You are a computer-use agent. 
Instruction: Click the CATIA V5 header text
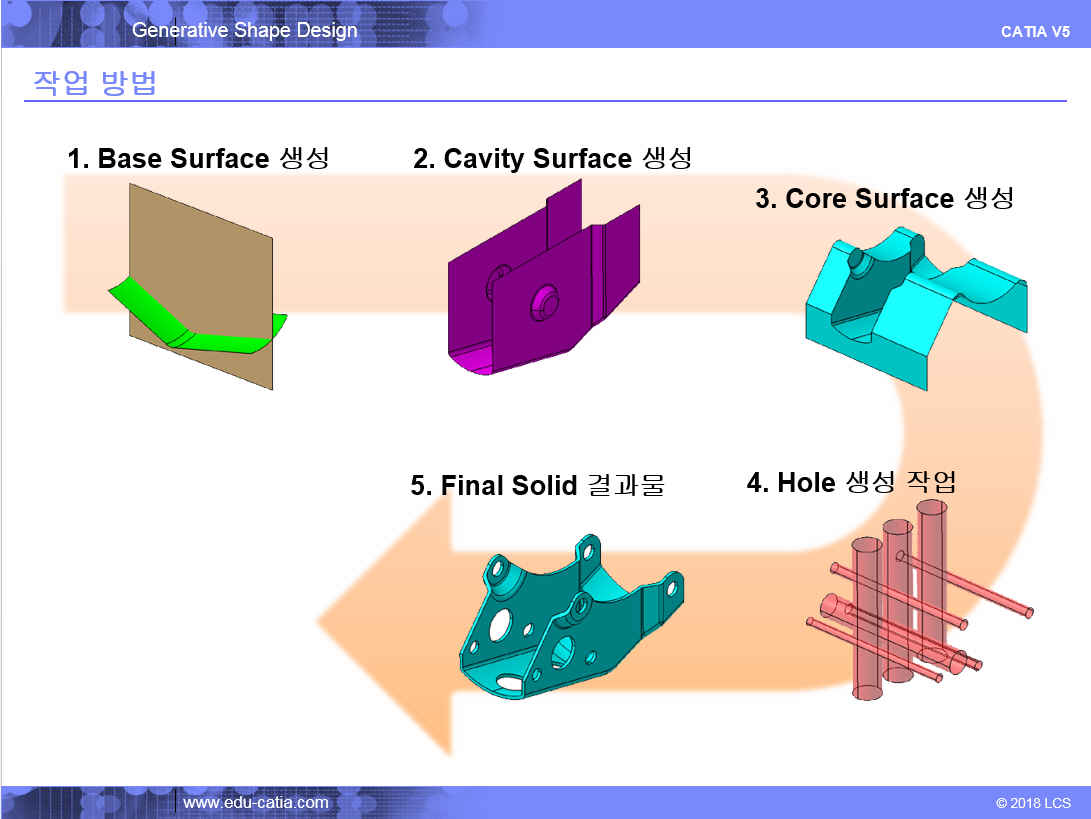coord(1035,31)
